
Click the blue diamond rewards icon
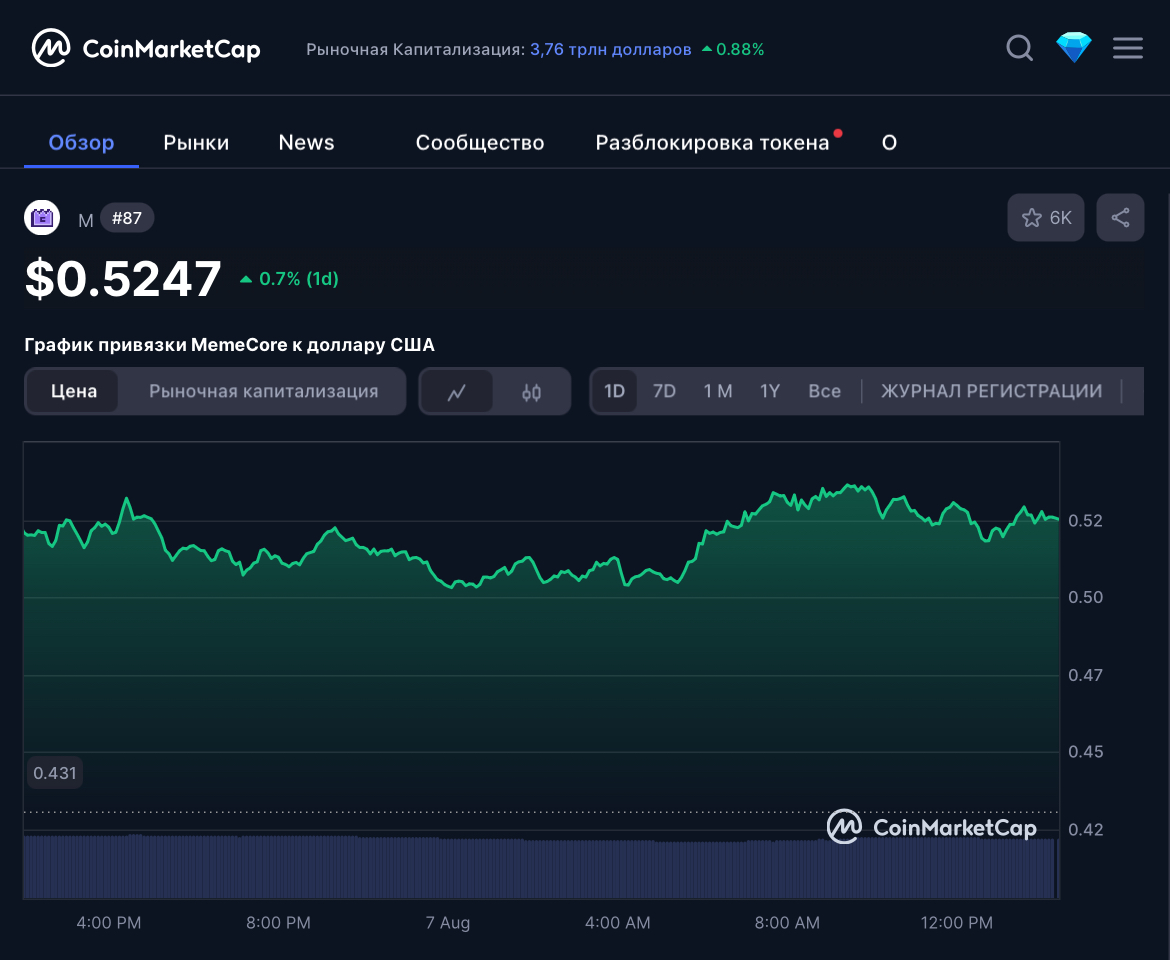(x=1074, y=48)
